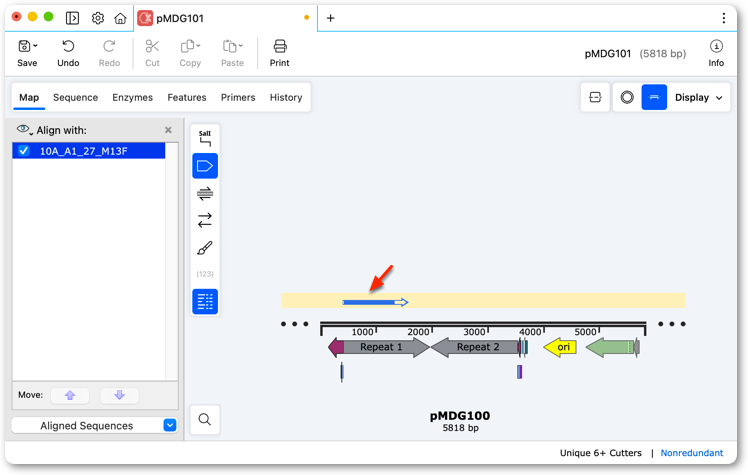Open the Features tab
This screenshot has width=748, height=475.
(x=187, y=97)
